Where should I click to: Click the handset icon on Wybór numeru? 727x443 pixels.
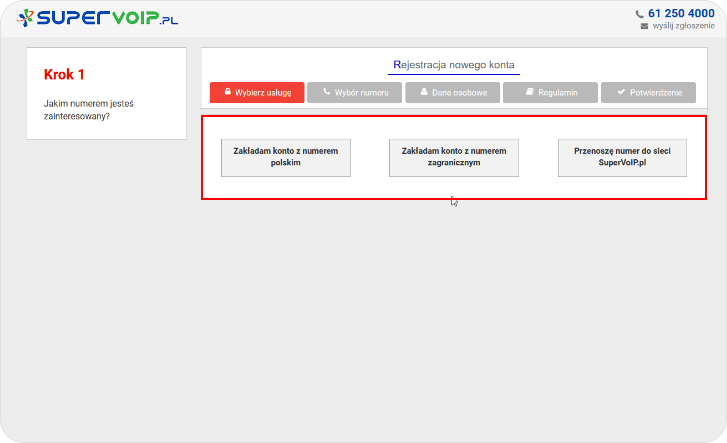coord(327,92)
